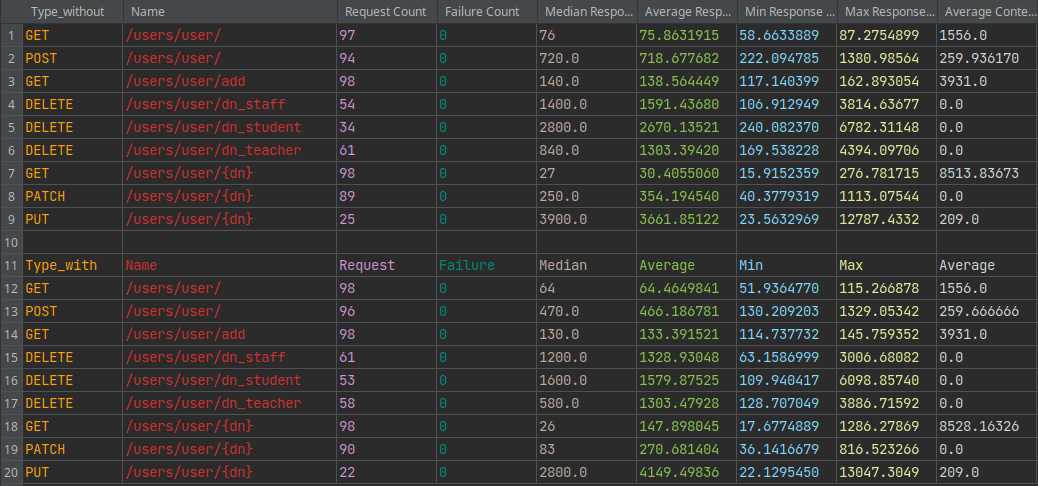Select the /users/user/dn_staff cell in row 15
The width and height of the screenshot is (1038, 486).
point(206,357)
